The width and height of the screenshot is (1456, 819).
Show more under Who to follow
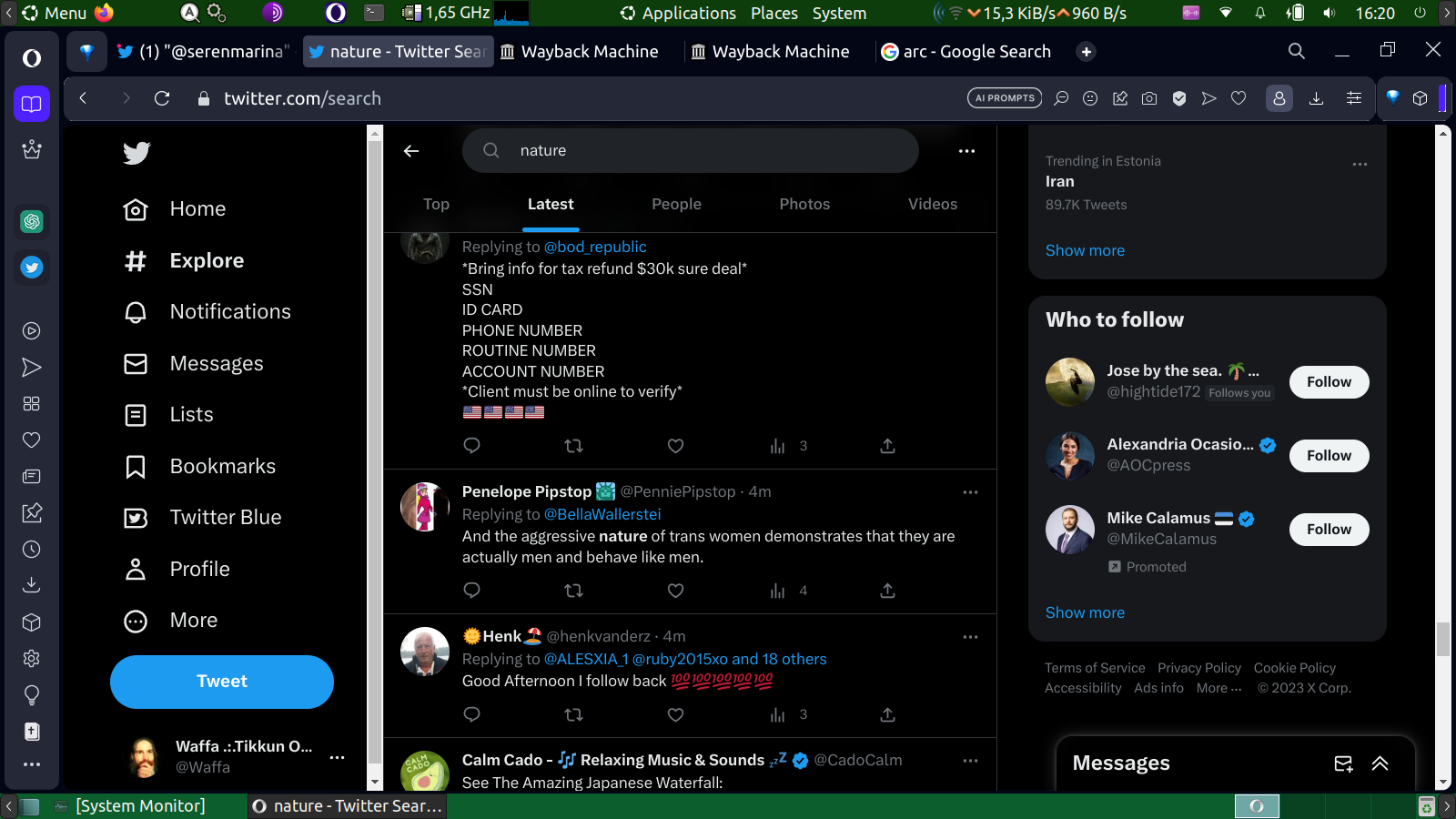click(1085, 612)
